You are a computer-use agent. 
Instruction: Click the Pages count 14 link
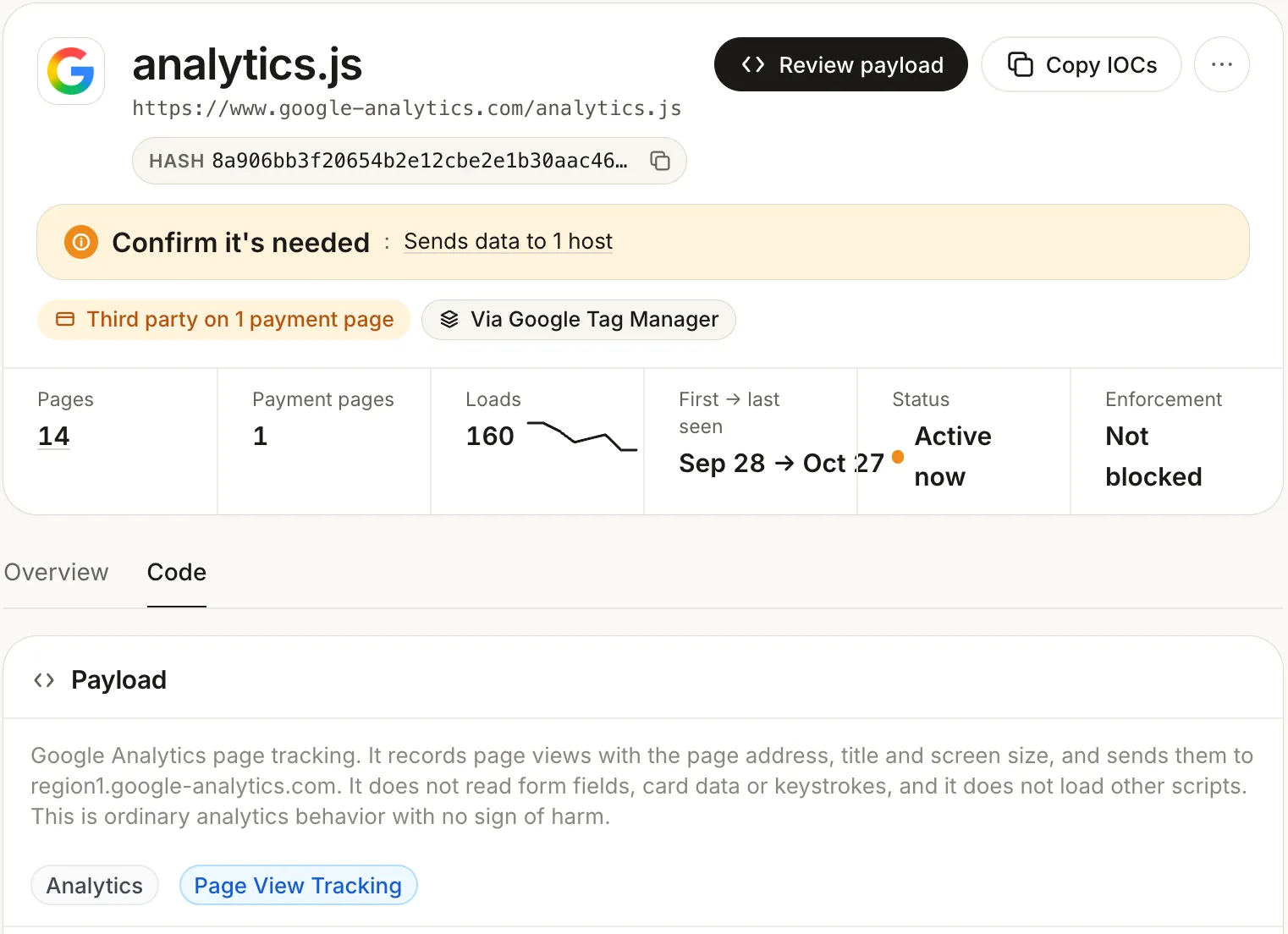tap(53, 436)
